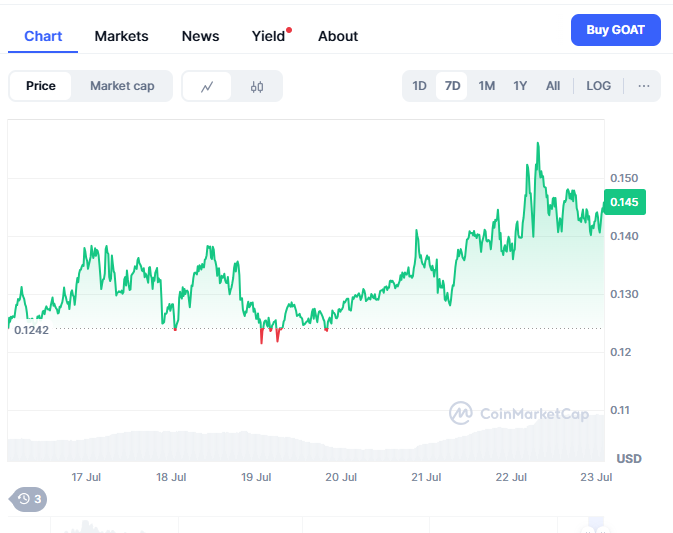This screenshot has height=533, width=673.
Task: Open the three-dots more options menu
Action: click(x=644, y=86)
